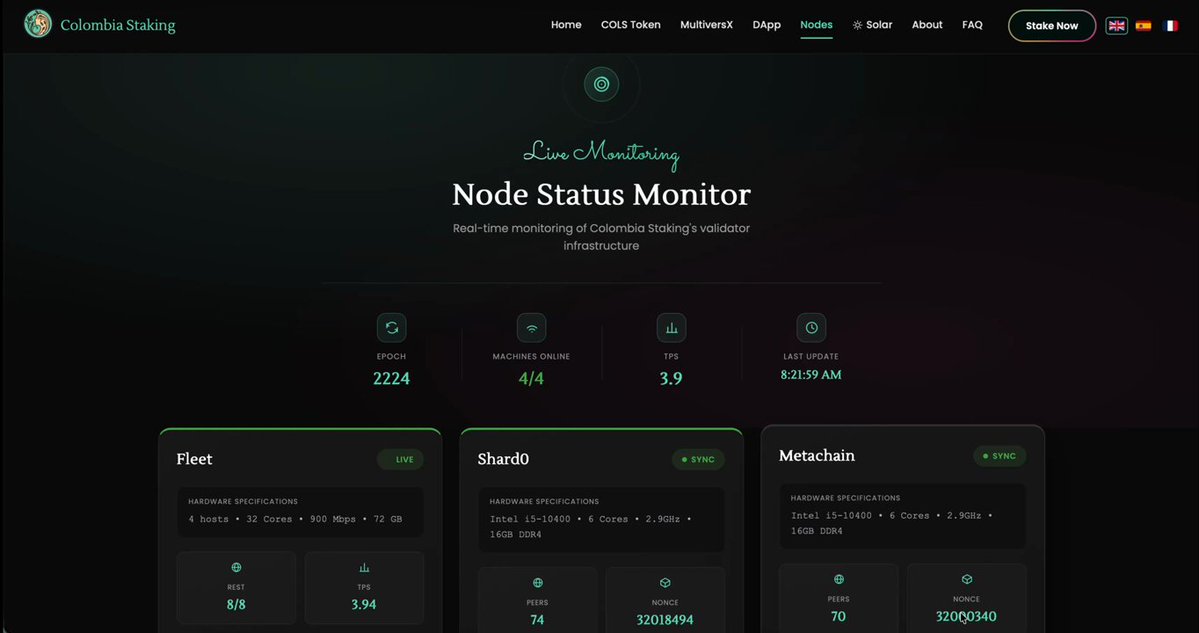Go to the MultiversX menu item
Viewport: 1199px width, 633px height.
(x=707, y=25)
